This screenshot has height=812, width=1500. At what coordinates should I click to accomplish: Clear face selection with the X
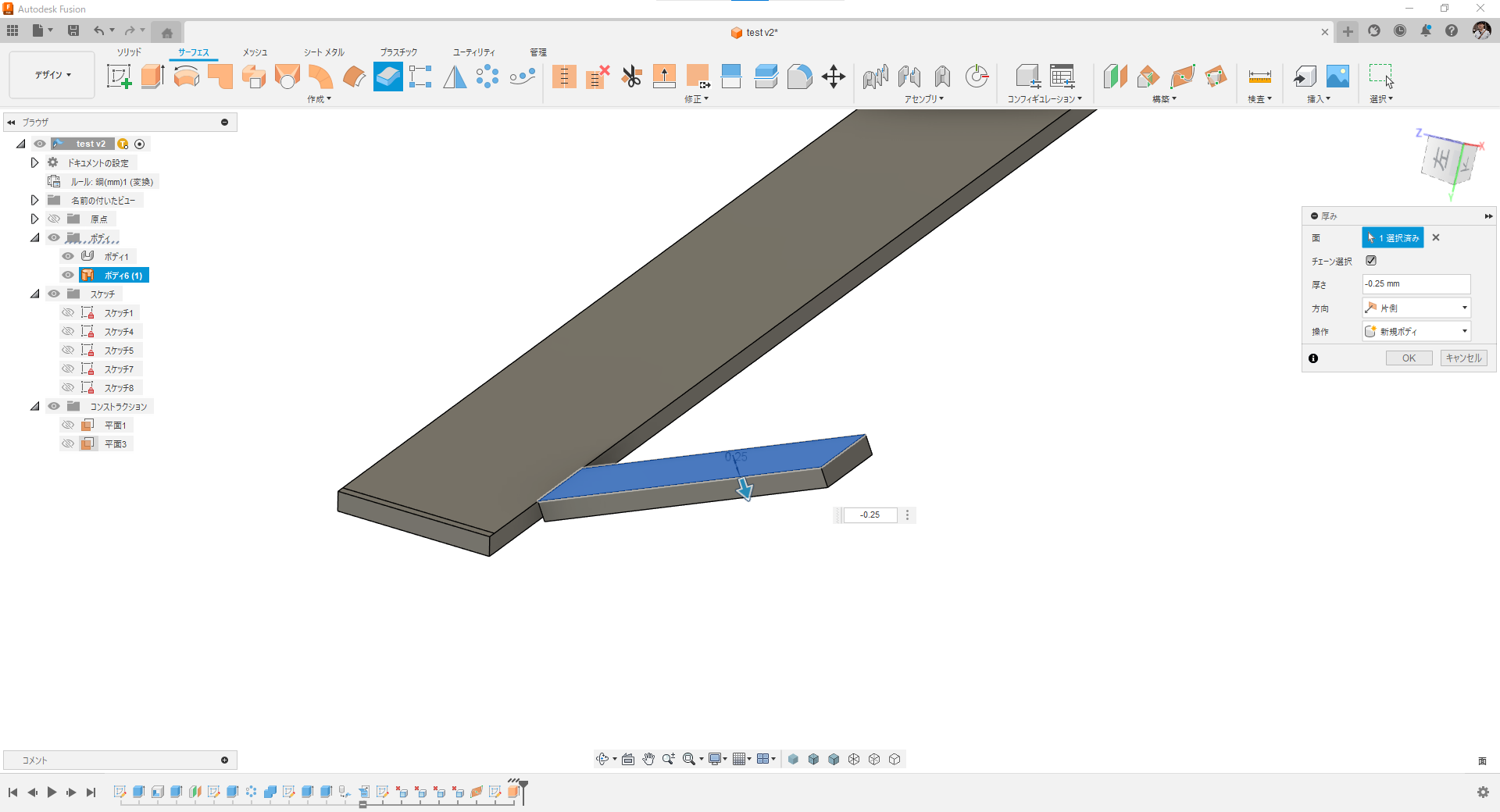point(1436,238)
